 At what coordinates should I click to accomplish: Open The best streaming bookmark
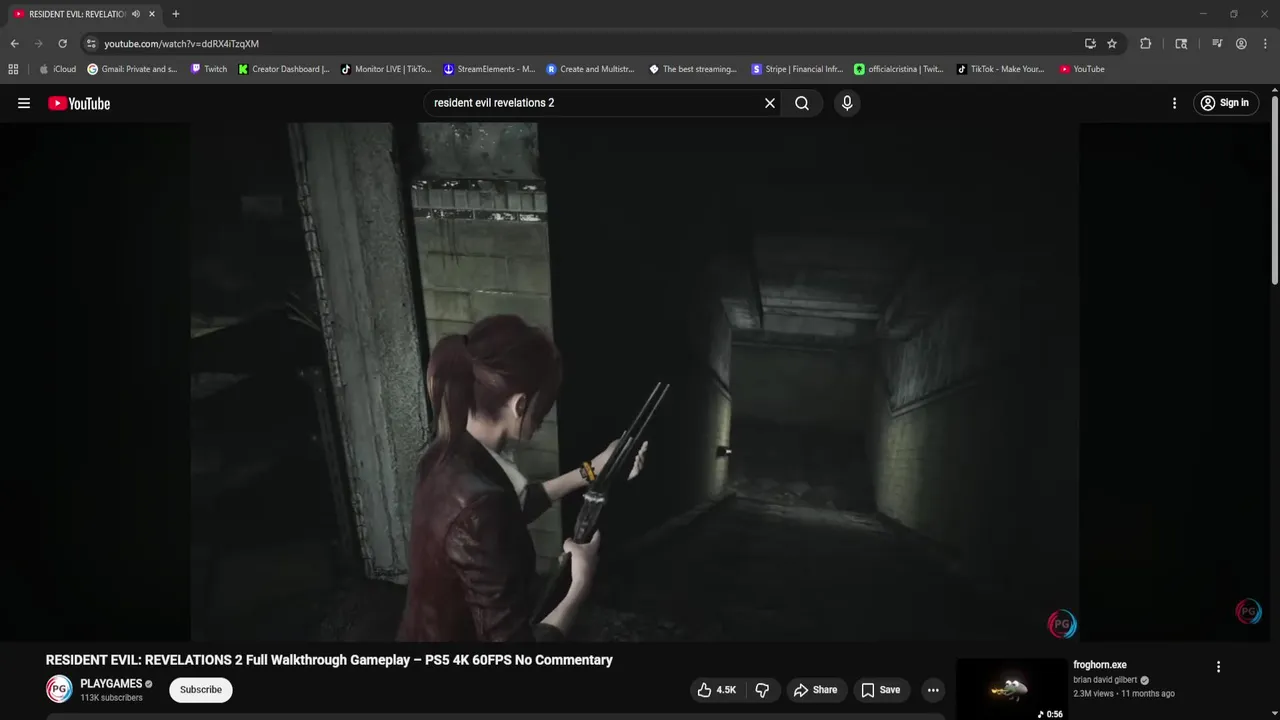click(693, 69)
